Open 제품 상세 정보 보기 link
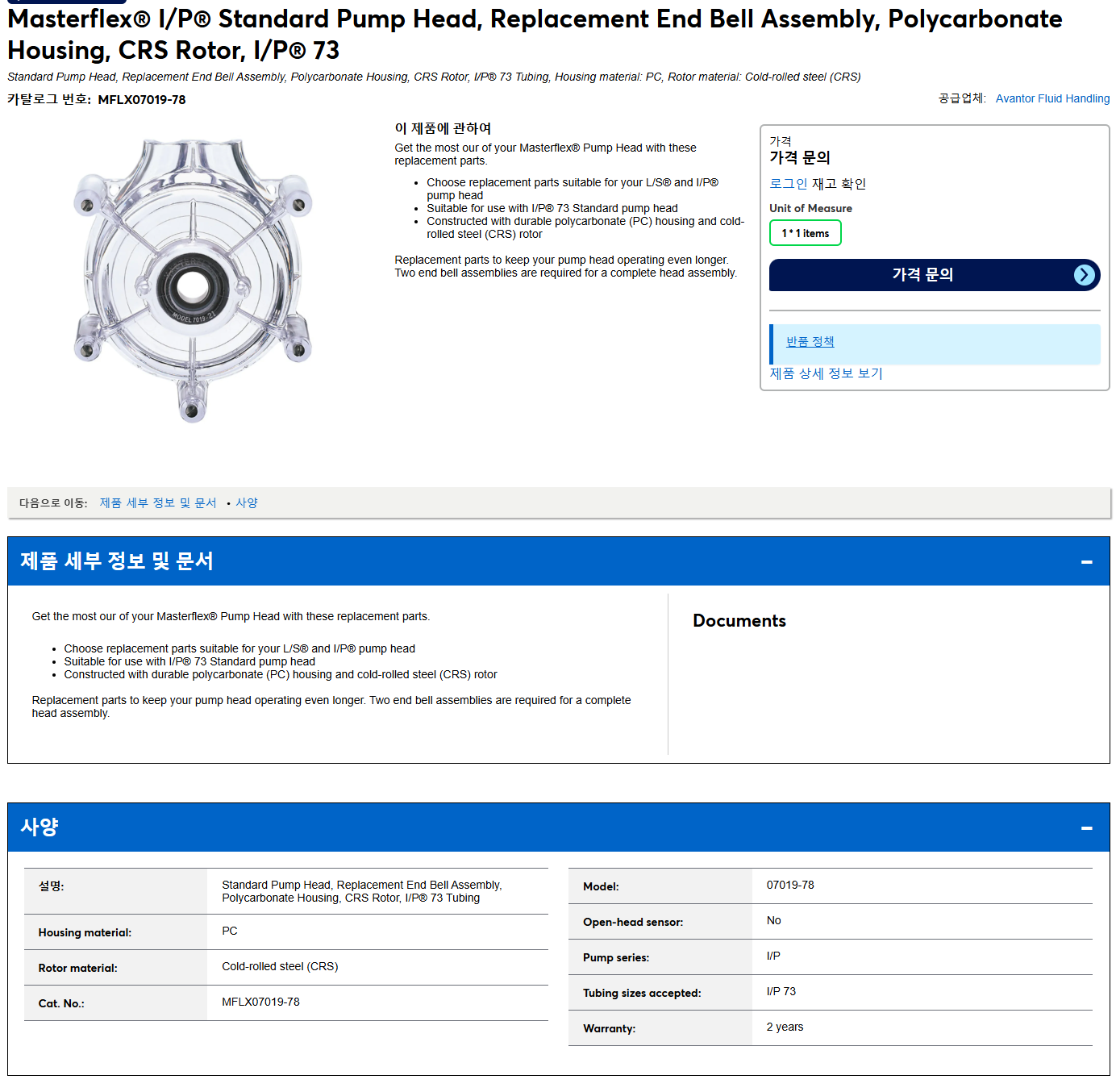The width and height of the screenshot is (1116, 1092). click(826, 373)
